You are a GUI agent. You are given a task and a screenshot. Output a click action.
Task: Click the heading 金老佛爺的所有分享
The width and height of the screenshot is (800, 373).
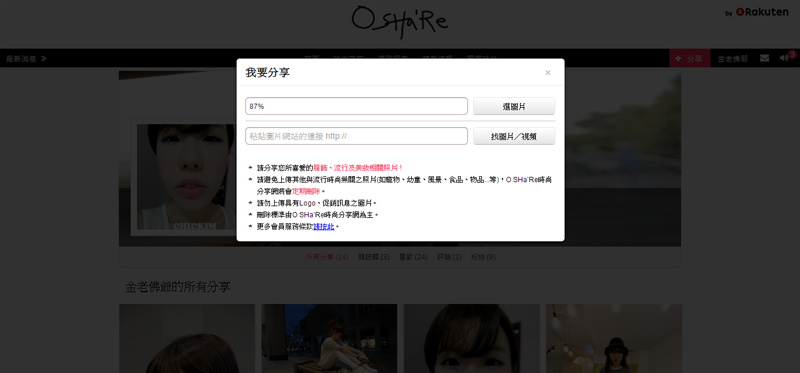pos(178,287)
